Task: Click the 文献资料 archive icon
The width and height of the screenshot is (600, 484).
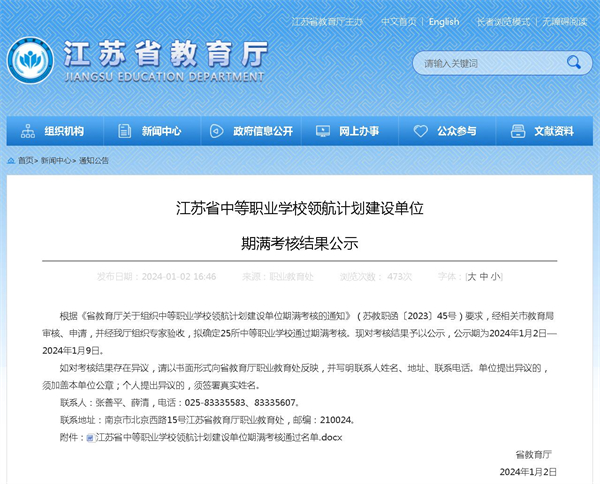Action: click(x=519, y=131)
